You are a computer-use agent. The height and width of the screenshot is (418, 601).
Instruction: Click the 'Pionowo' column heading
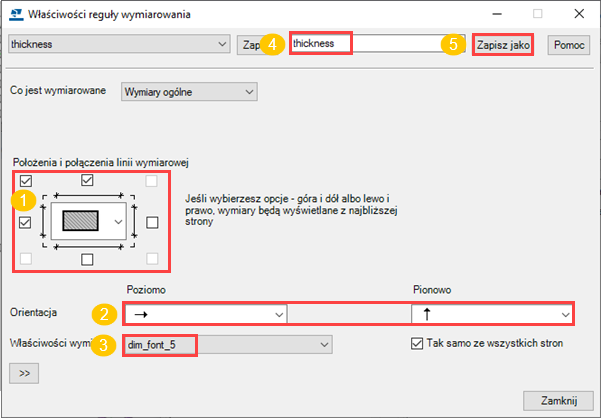click(x=432, y=290)
